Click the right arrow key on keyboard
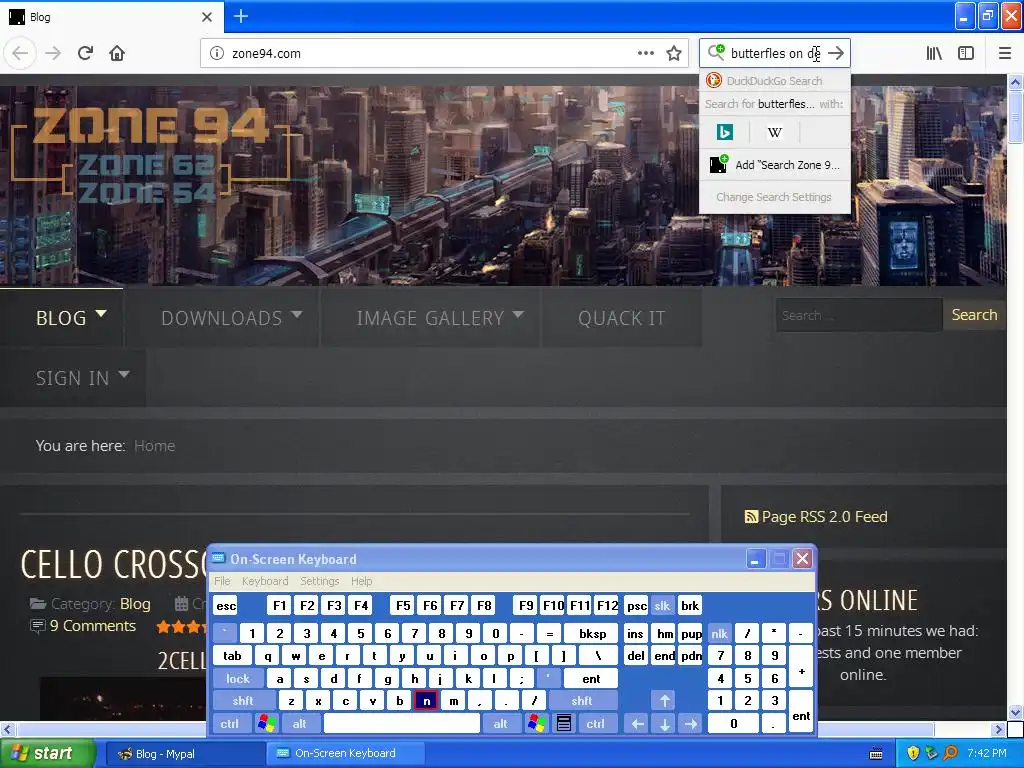Image resolution: width=1024 pixels, height=768 pixels. pyautogui.click(x=691, y=724)
